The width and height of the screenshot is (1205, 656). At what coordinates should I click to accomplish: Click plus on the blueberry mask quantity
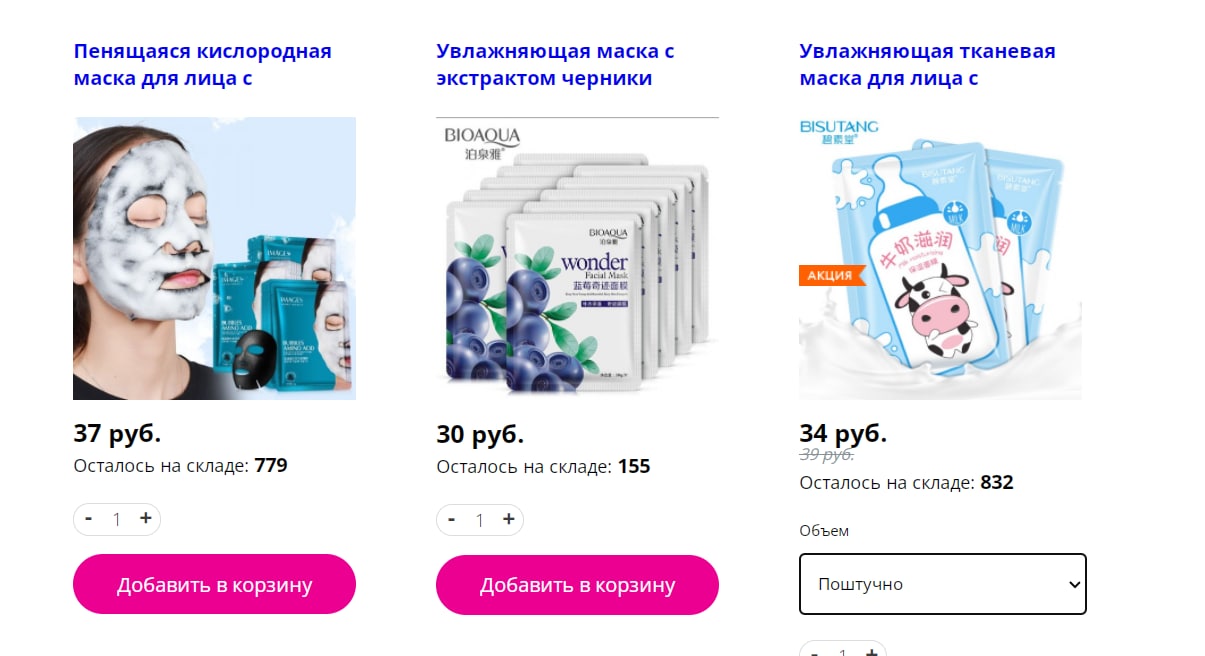point(509,519)
